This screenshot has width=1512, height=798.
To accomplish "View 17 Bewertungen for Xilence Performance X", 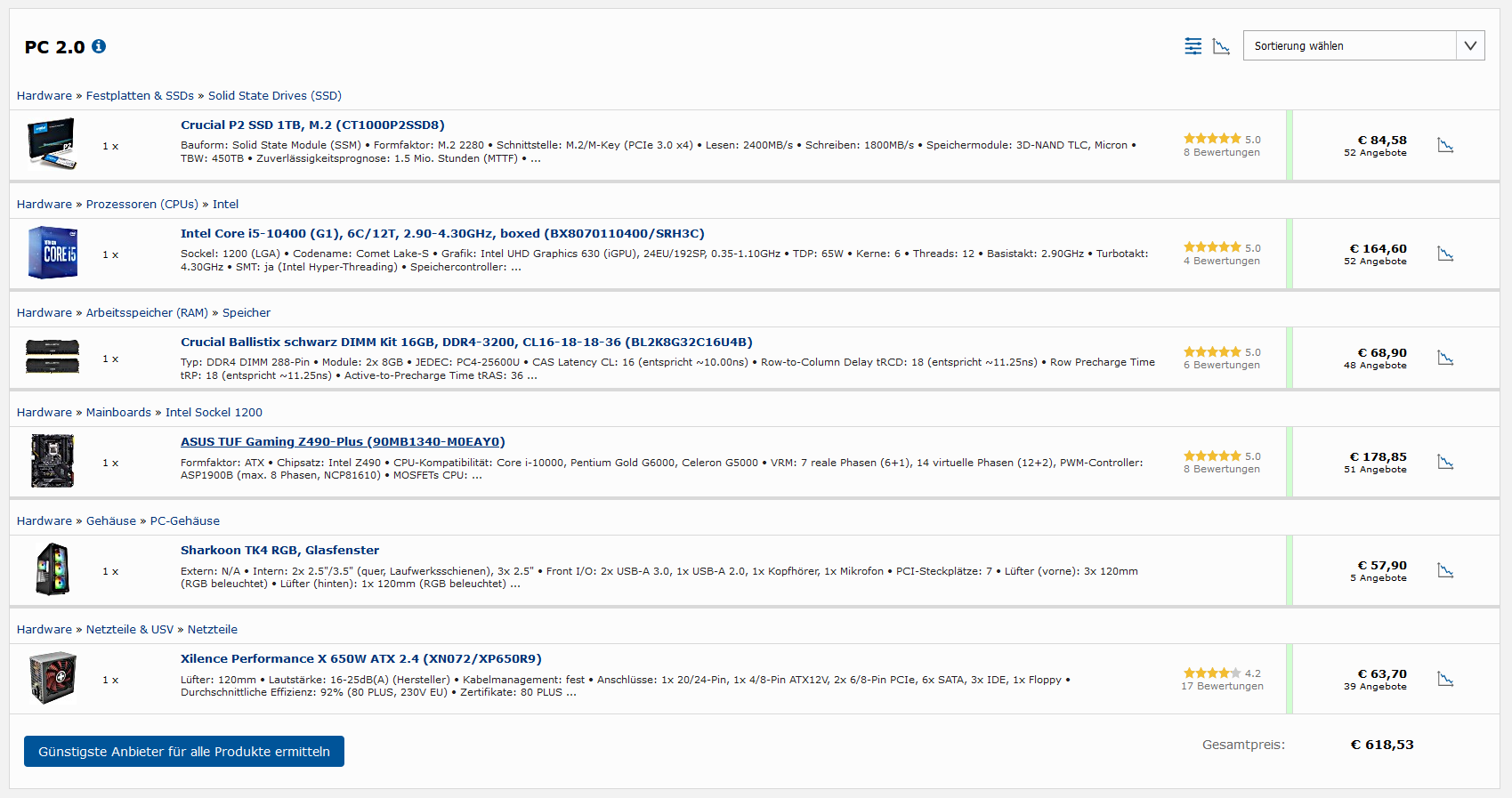I will tap(1222, 687).
